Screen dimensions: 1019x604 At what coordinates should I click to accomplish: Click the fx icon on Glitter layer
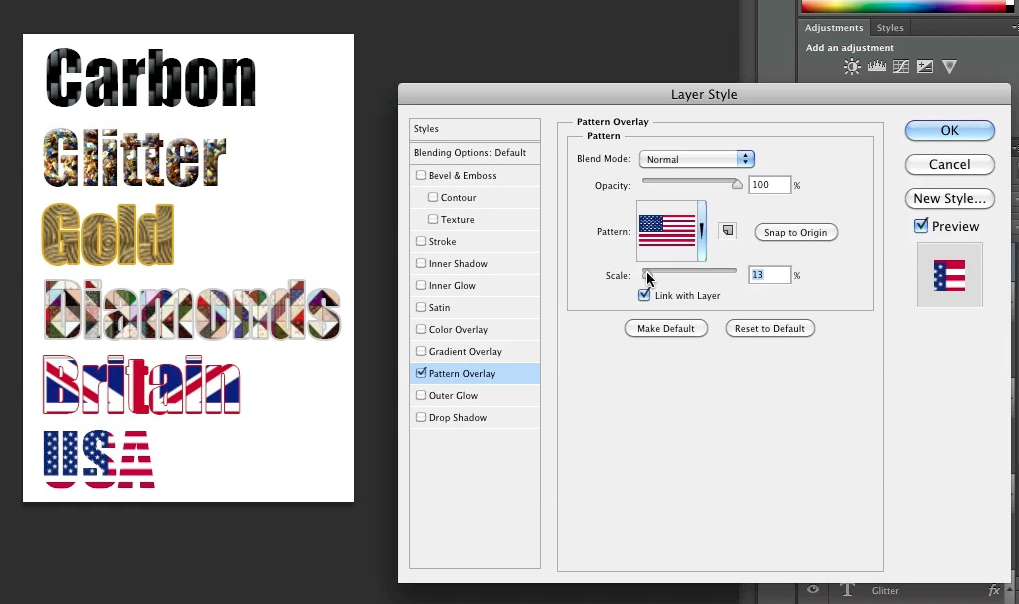click(994, 590)
